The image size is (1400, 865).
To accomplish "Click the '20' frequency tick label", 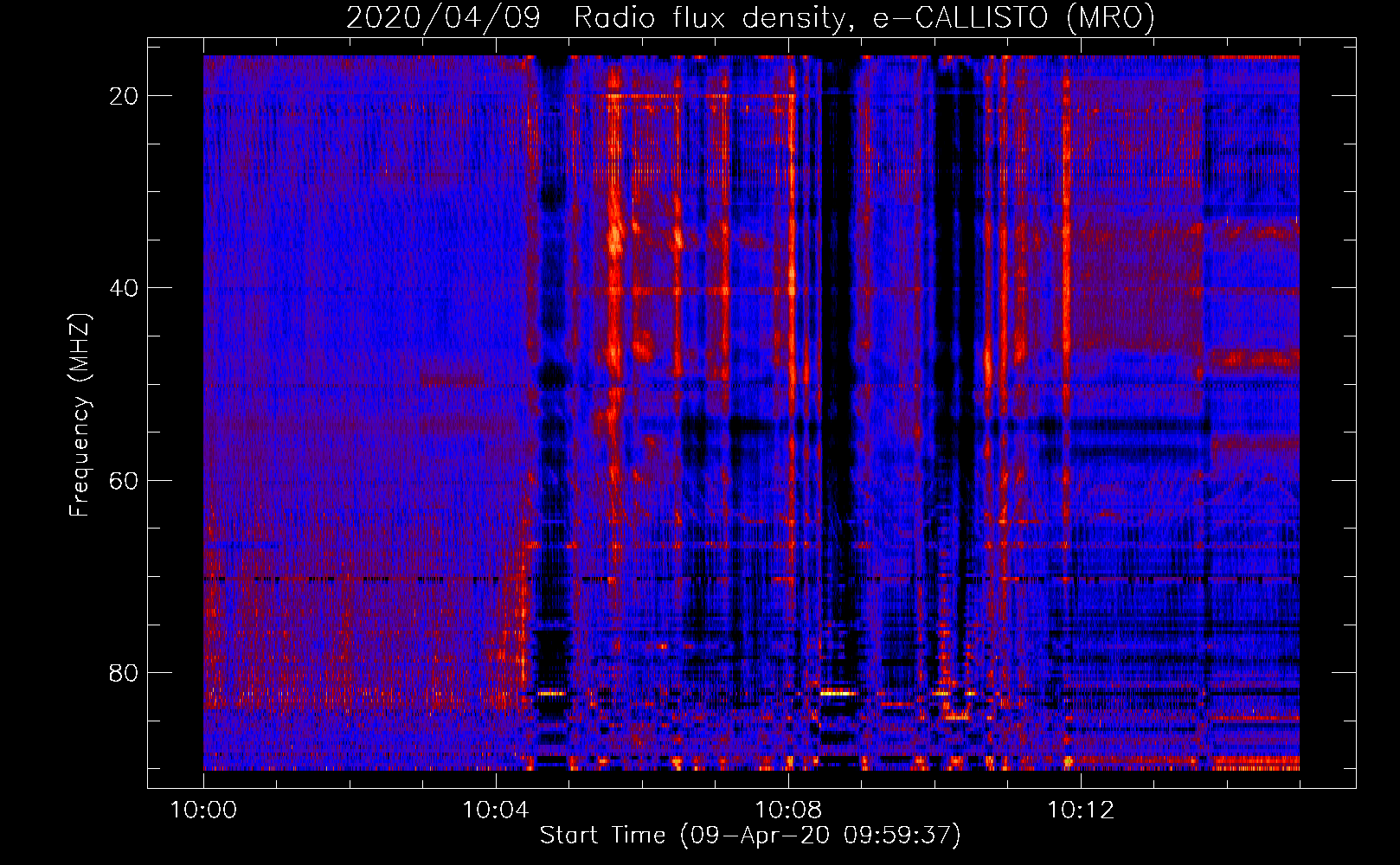I will pyautogui.click(x=124, y=96).
